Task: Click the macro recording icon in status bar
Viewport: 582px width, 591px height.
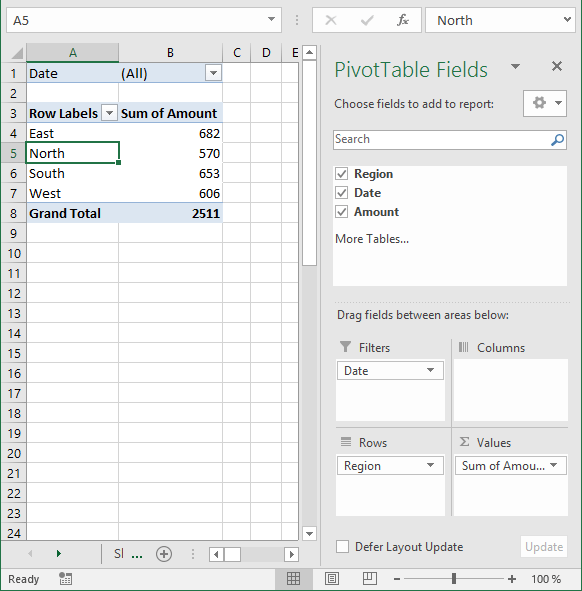Action: pos(65,579)
